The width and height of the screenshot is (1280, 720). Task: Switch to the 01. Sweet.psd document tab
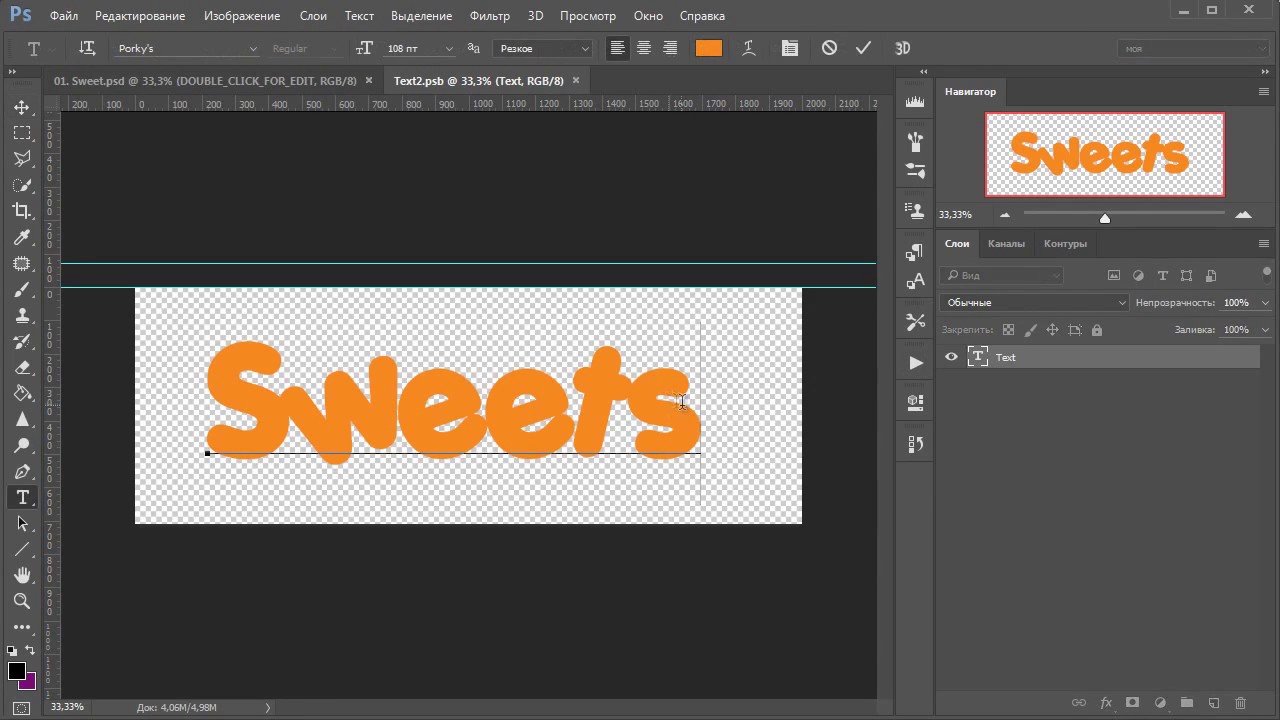click(205, 80)
